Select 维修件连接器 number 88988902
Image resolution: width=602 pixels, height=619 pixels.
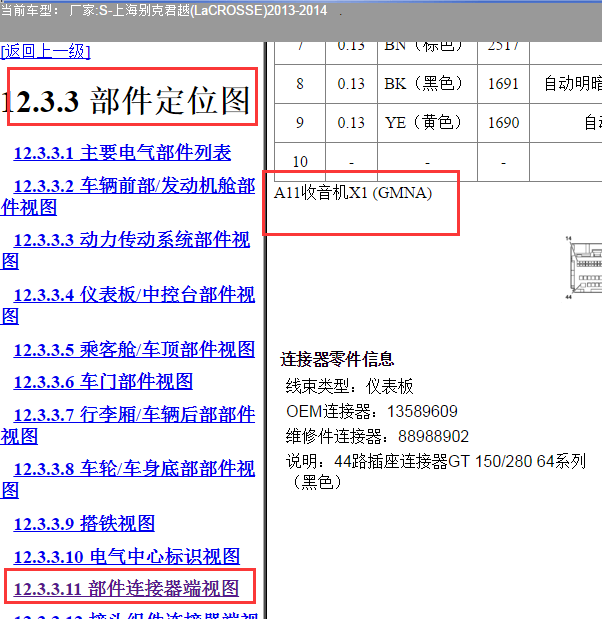click(433, 437)
